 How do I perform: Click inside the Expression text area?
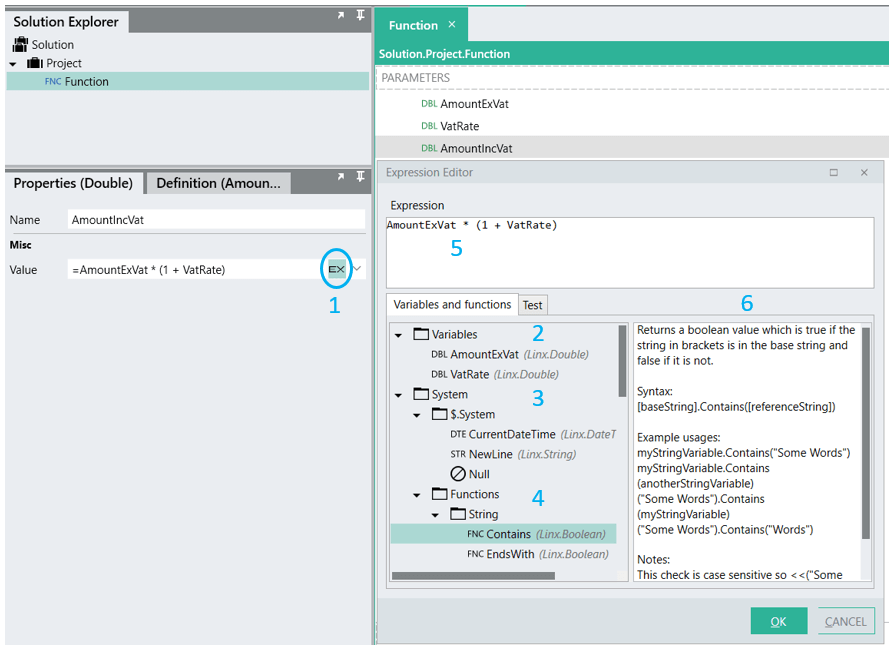[x=630, y=253]
